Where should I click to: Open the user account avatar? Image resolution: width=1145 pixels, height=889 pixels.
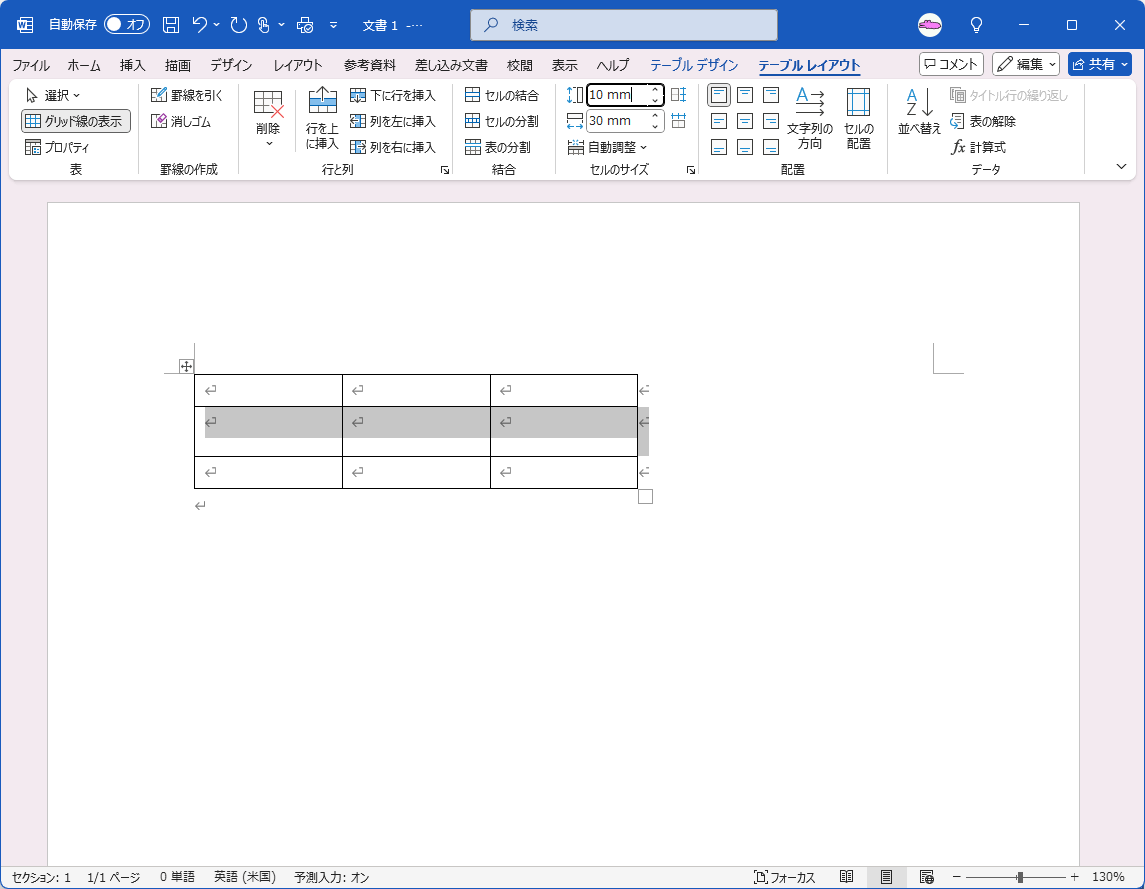930,25
